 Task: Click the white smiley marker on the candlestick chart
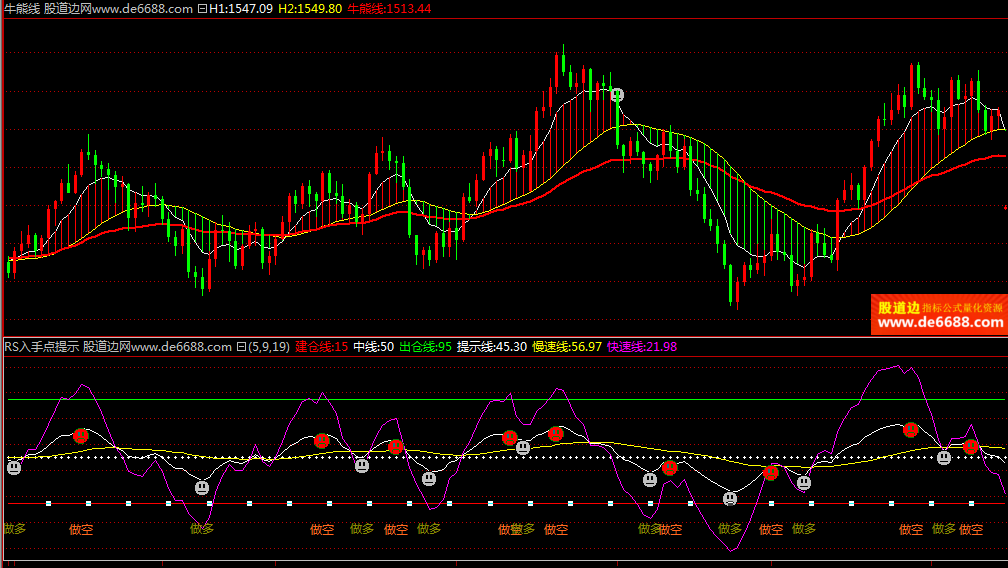click(x=617, y=95)
